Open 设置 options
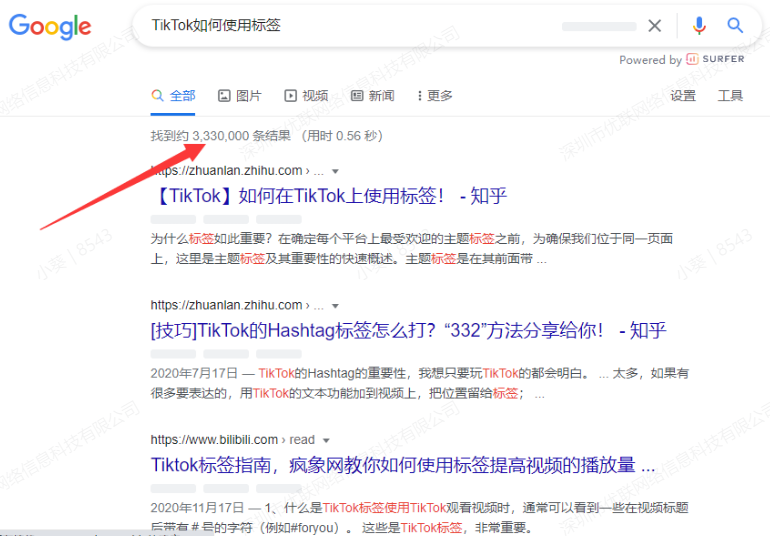This screenshot has height=536, width=770. [x=683, y=95]
